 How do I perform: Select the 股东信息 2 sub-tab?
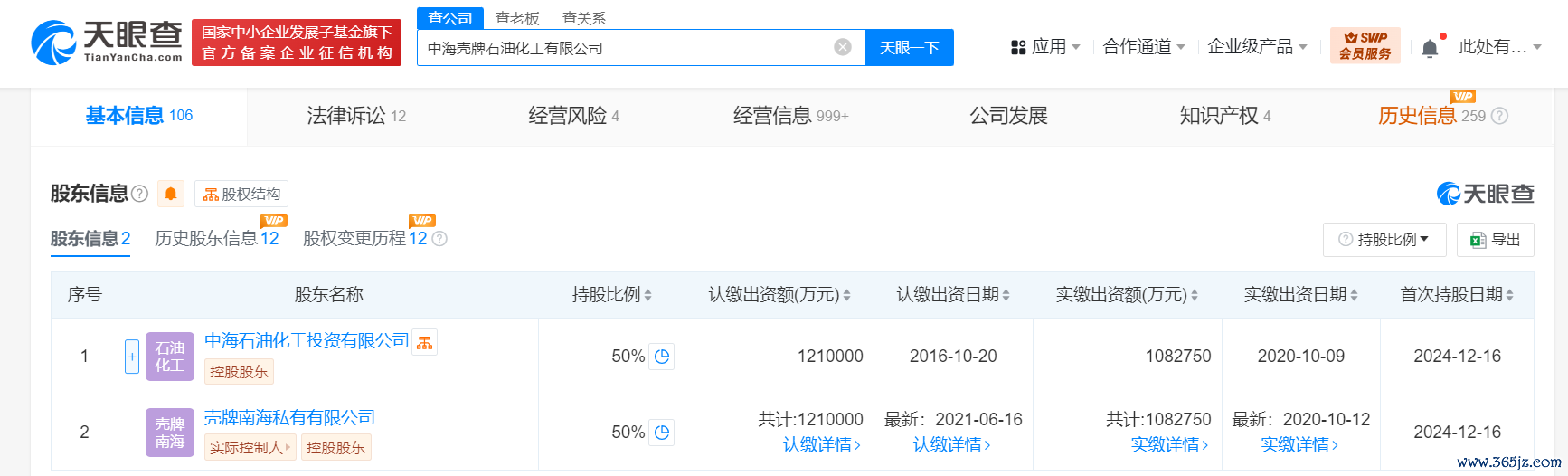(x=90, y=238)
